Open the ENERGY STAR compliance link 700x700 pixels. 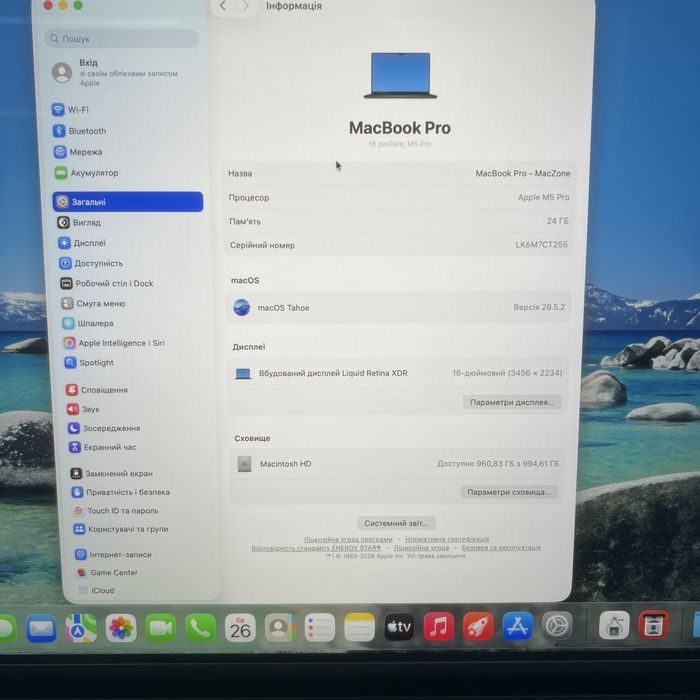[x=316, y=548]
